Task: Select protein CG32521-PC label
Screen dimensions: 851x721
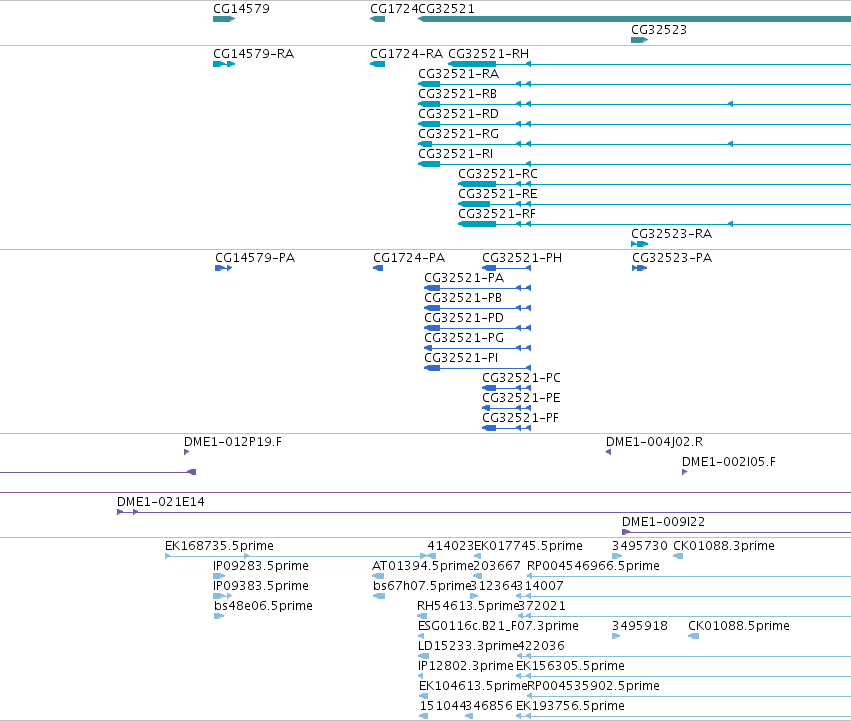Action: [522, 378]
